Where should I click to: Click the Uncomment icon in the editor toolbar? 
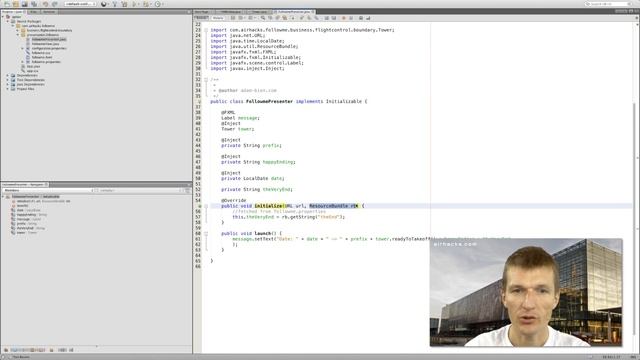pyautogui.click(x=368, y=18)
